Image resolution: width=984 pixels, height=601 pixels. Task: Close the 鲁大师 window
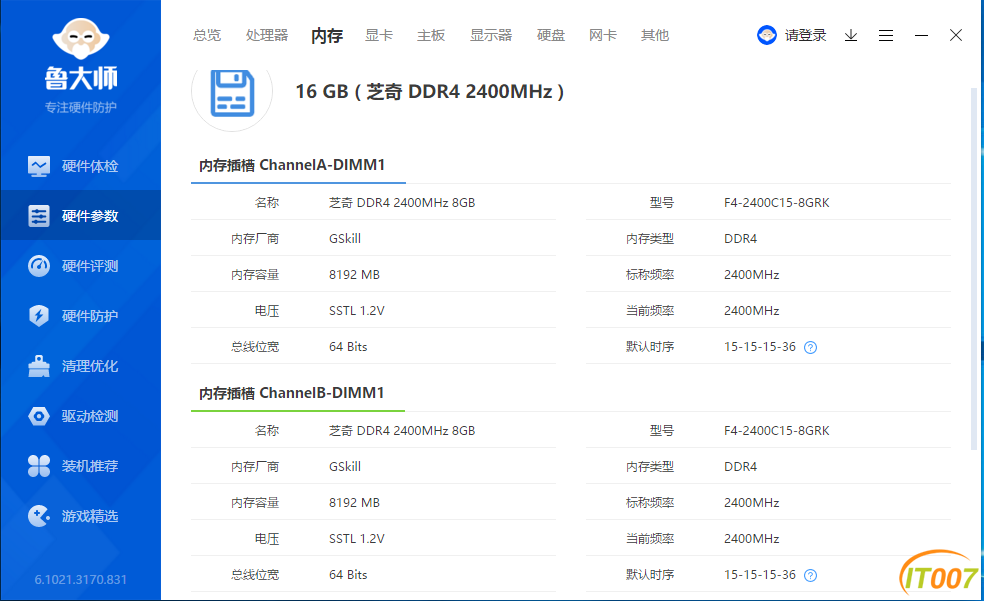tap(956, 35)
